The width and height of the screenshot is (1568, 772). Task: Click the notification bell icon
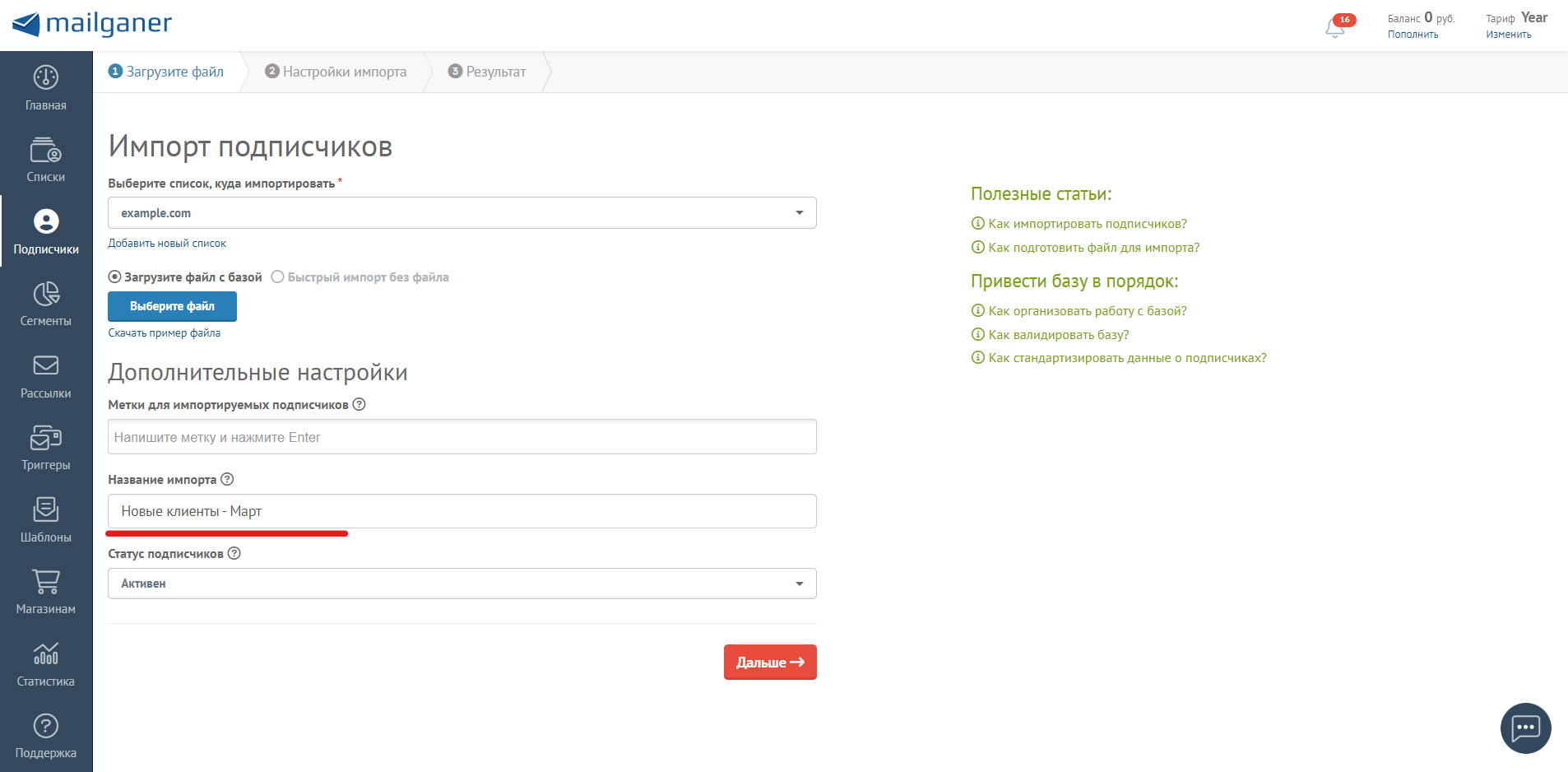click(1334, 29)
